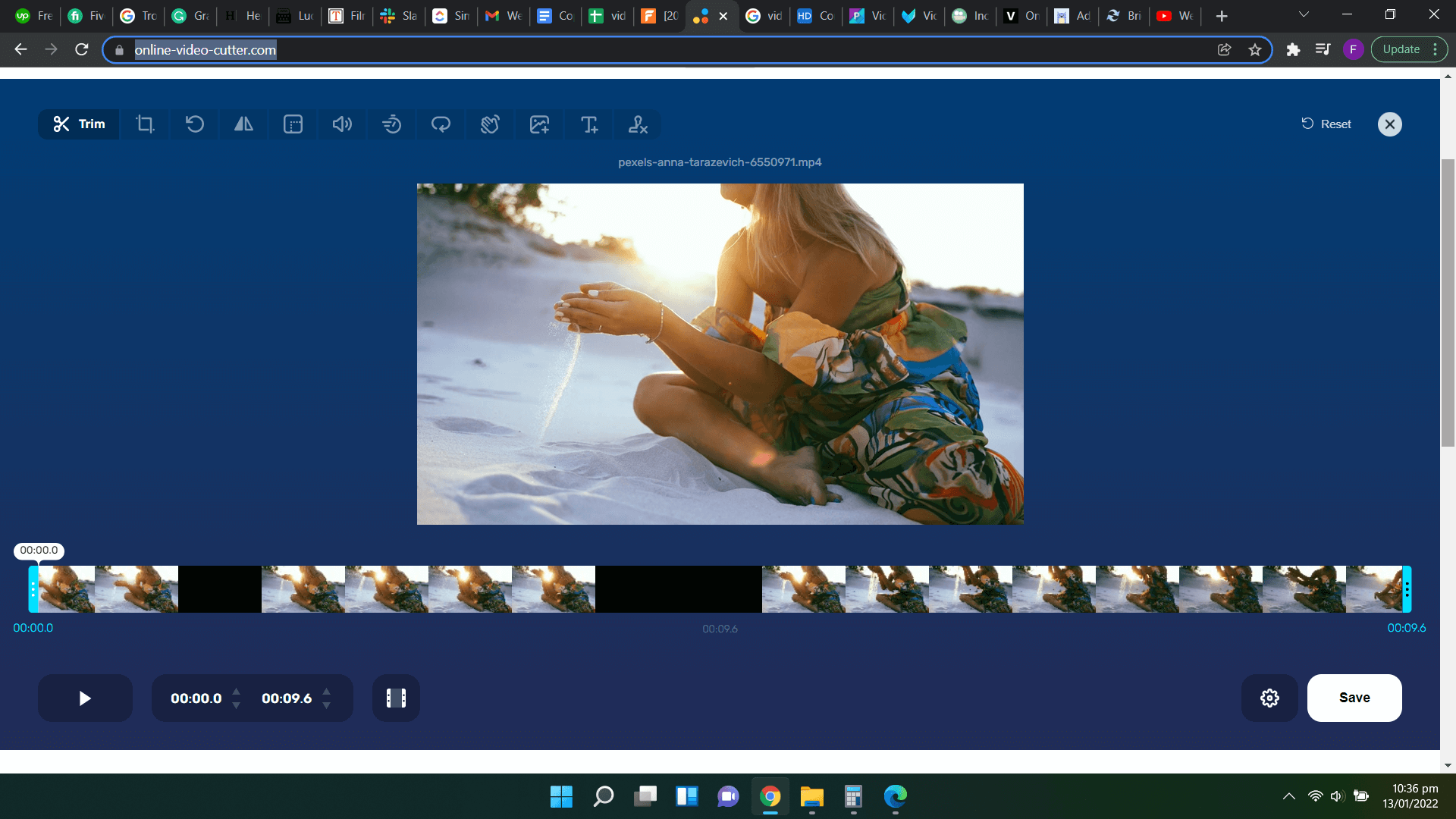Open the Add image tool icon
This screenshot has width=1456, height=819.
point(539,124)
